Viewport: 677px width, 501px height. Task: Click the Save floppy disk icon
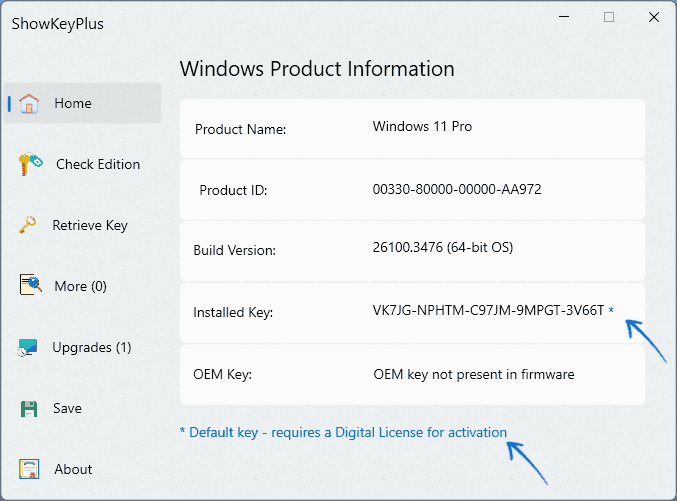[29, 408]
